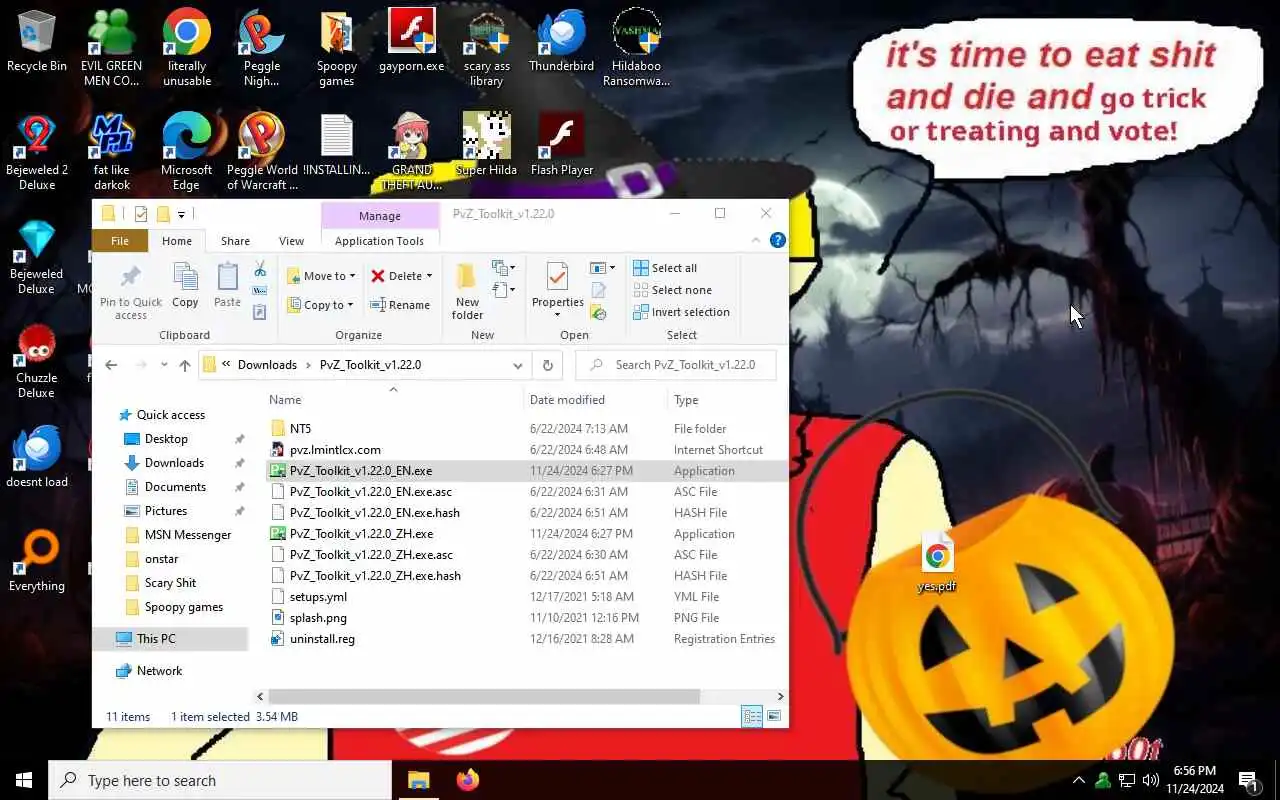
Task: Rename the selected file via Rename
Action: pyautogui.click(x=400, y=305)
